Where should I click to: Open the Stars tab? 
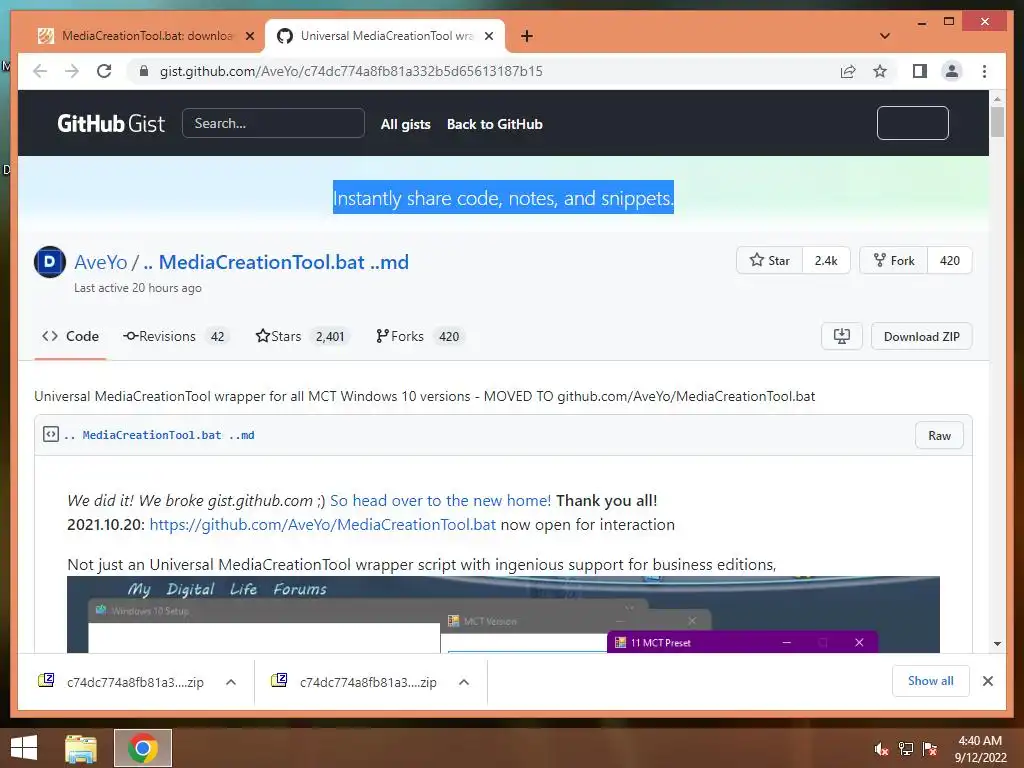[302, 336]
